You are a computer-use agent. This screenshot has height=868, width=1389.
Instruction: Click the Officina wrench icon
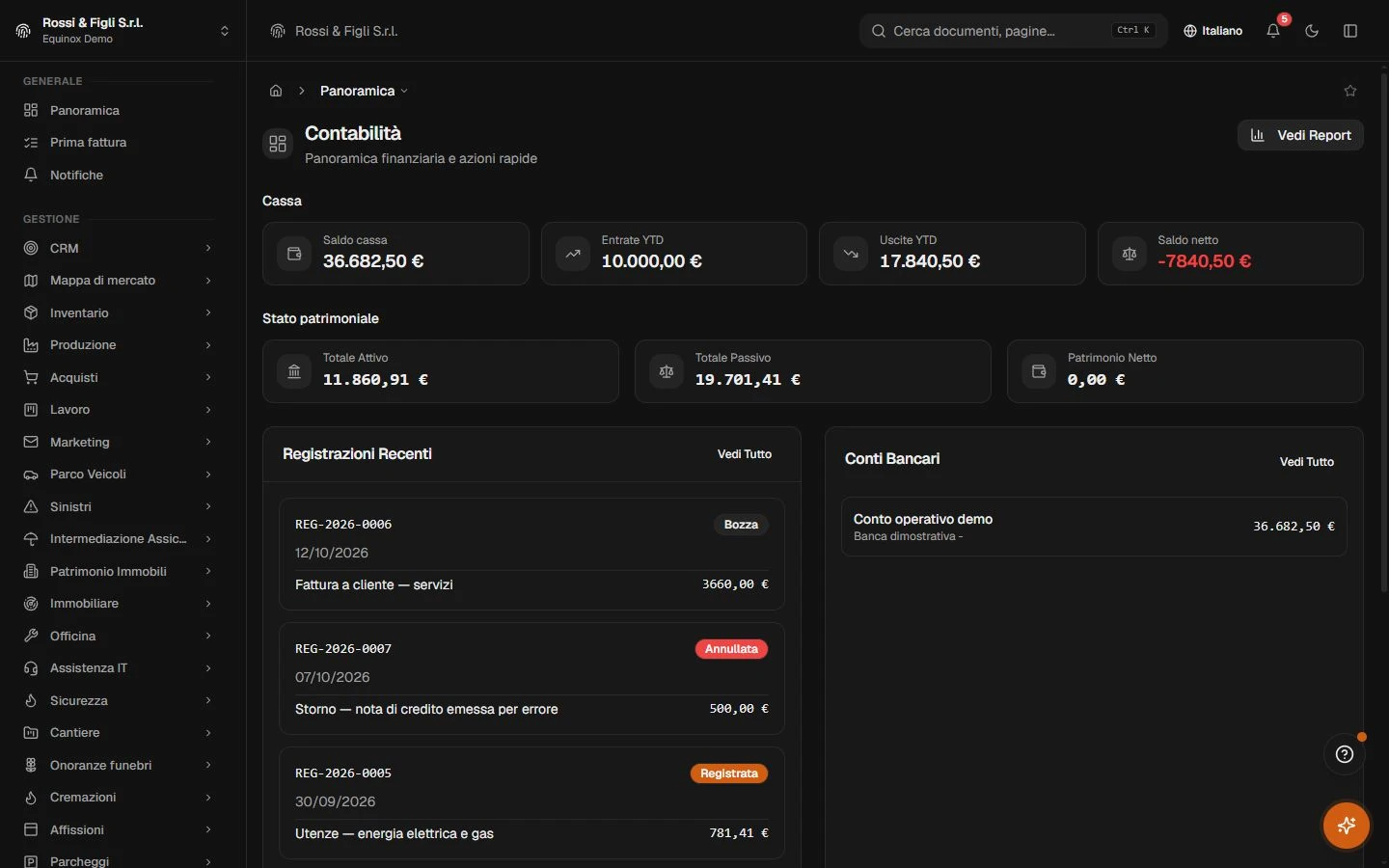[31, 636]
